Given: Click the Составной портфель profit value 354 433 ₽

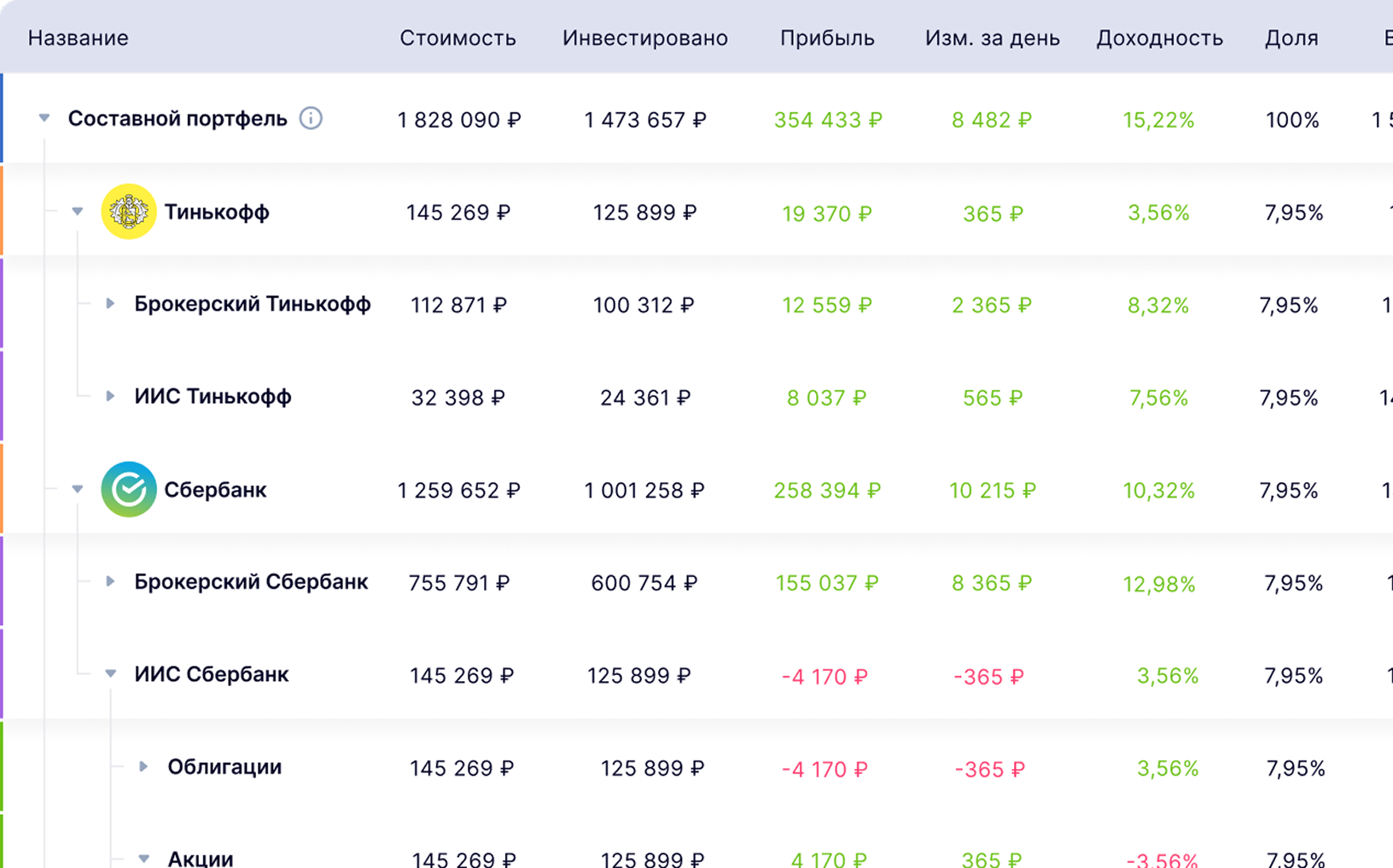Looking at the screenshot, I should (827, 120).
